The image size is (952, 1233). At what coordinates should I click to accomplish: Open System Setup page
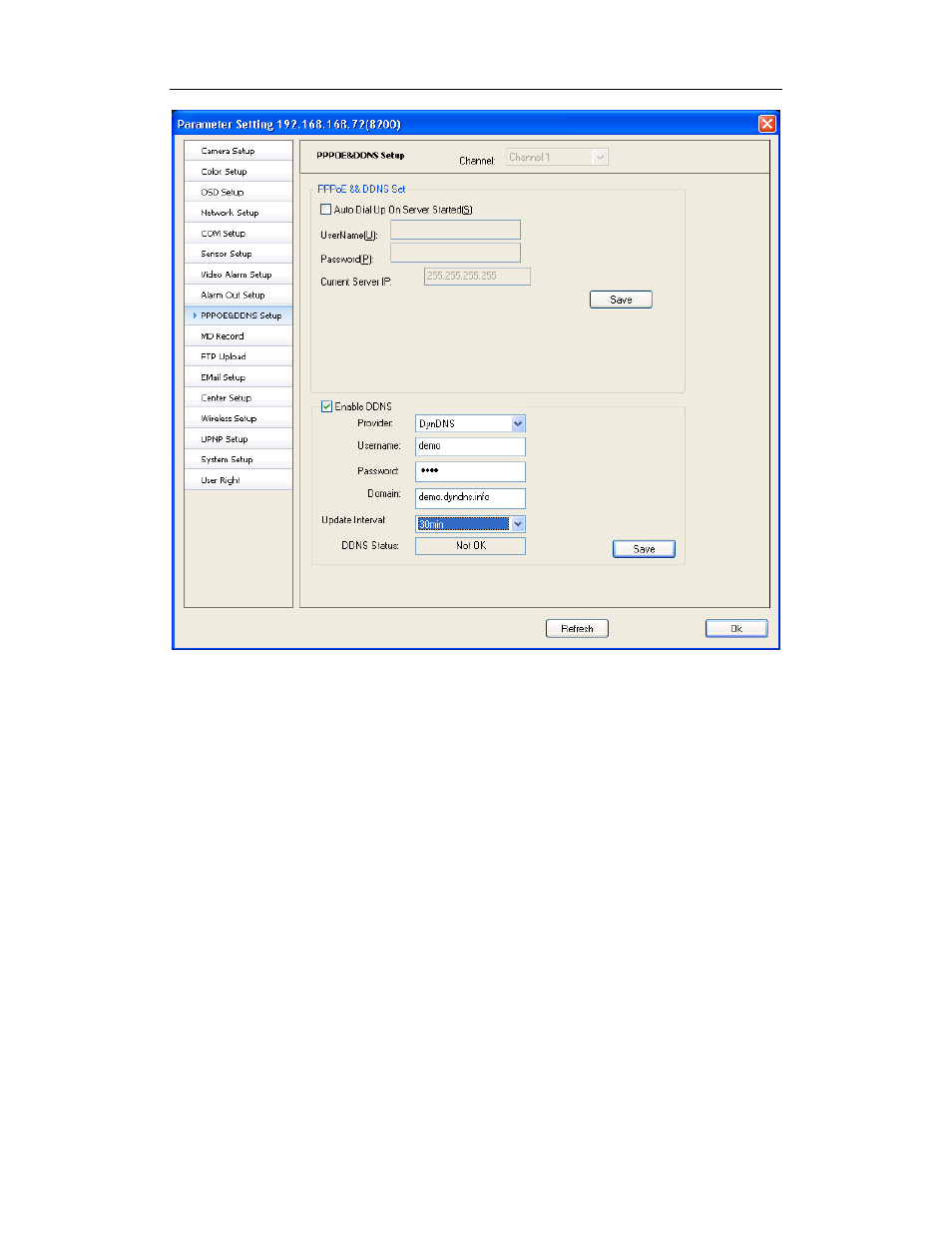coord(238,459)
